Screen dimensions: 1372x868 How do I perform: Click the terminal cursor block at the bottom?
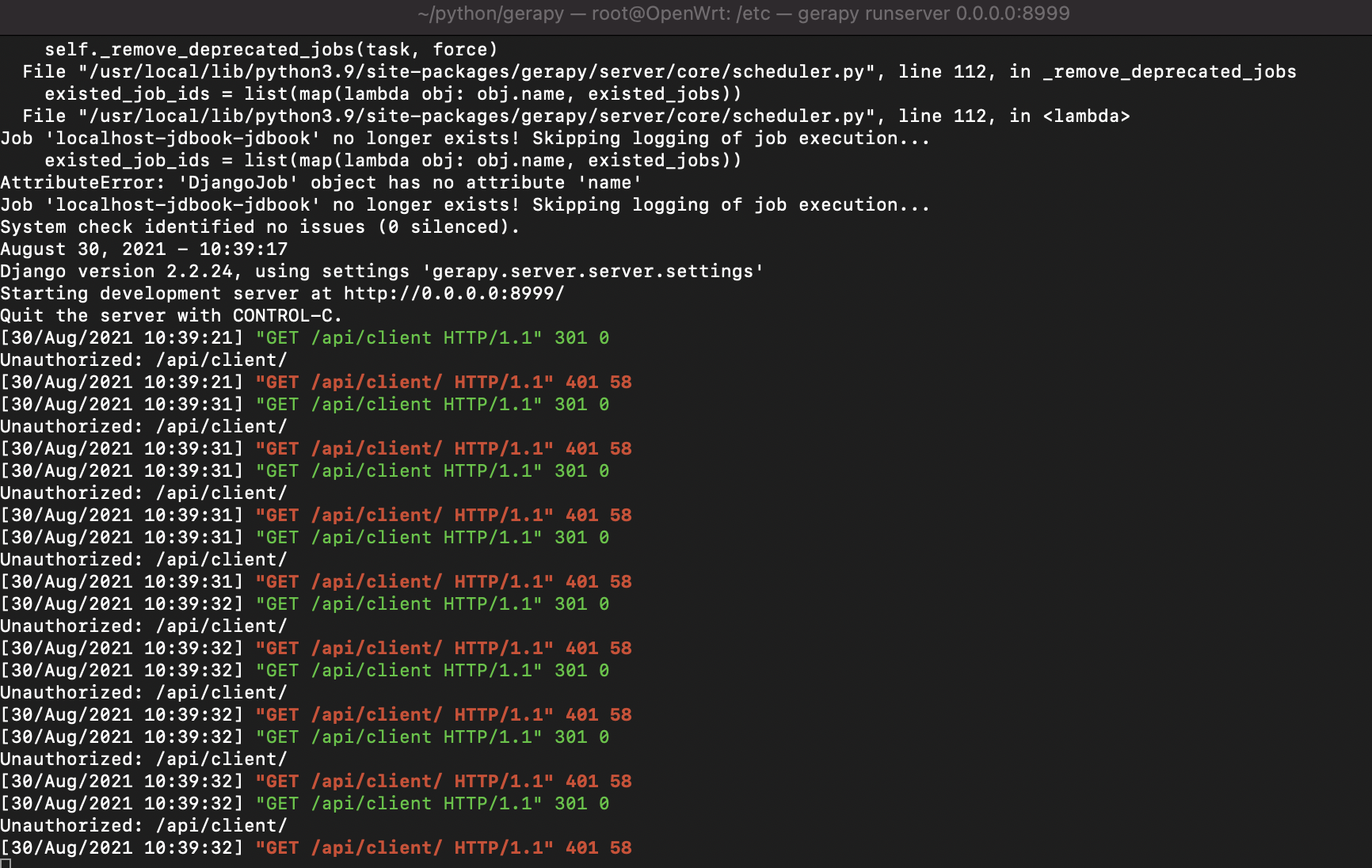click(6, 863)
